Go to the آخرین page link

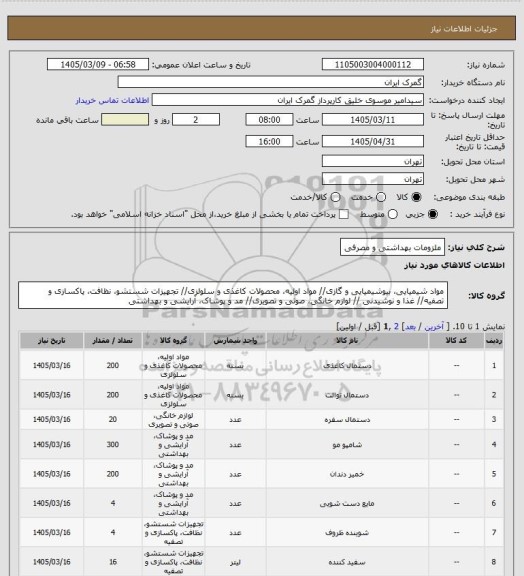tap(434, 327)
